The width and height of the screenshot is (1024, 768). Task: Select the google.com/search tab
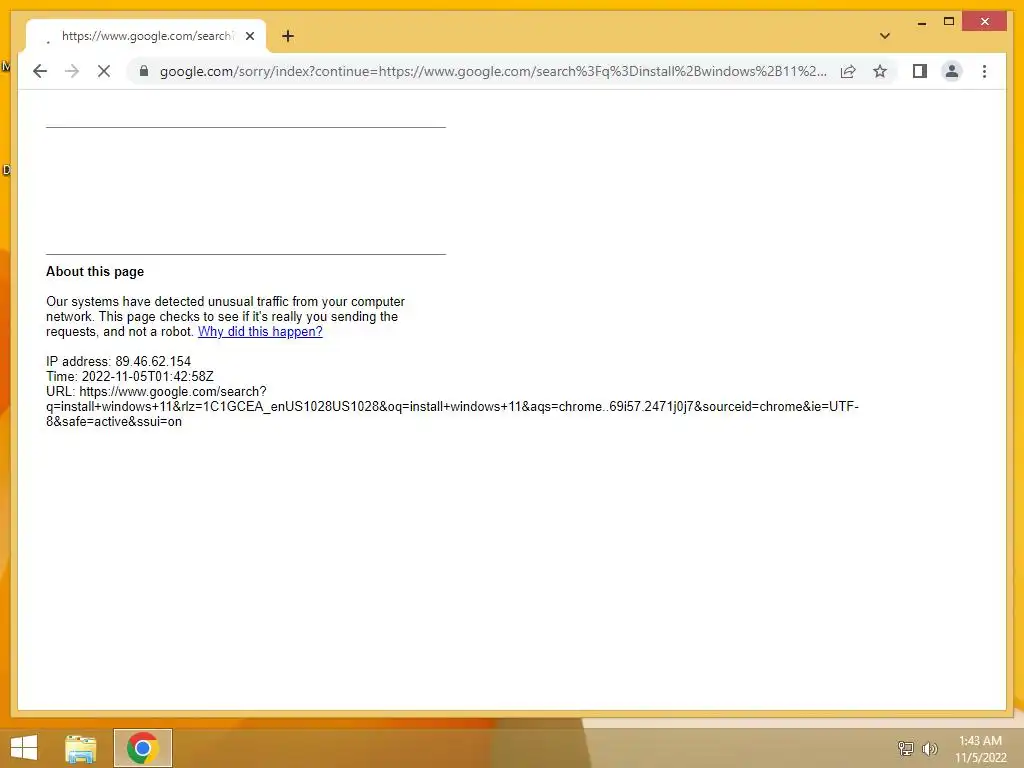click(146, 37)
